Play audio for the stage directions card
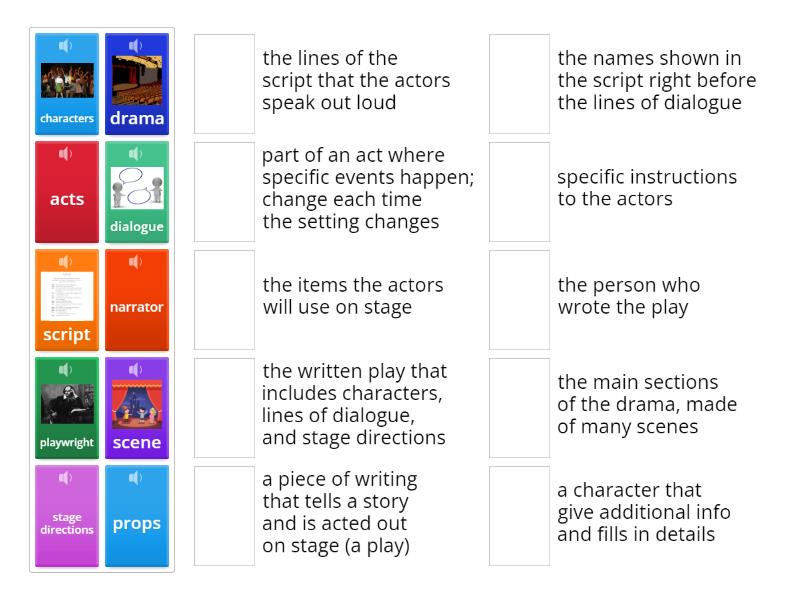Image resolution: width=800 pixels, height=600 pixels. (66, 477)
